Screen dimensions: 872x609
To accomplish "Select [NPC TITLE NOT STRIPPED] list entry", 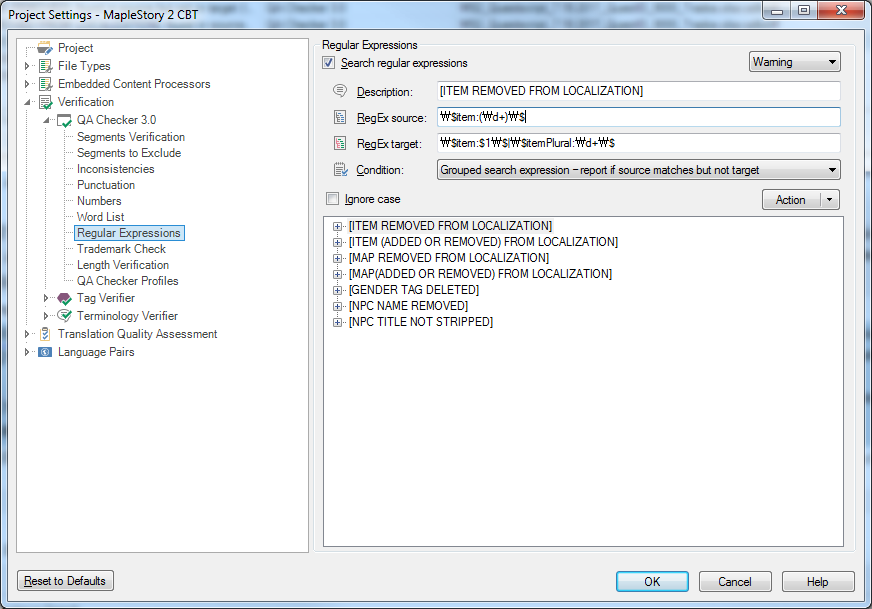I will [x=421, y=323].
